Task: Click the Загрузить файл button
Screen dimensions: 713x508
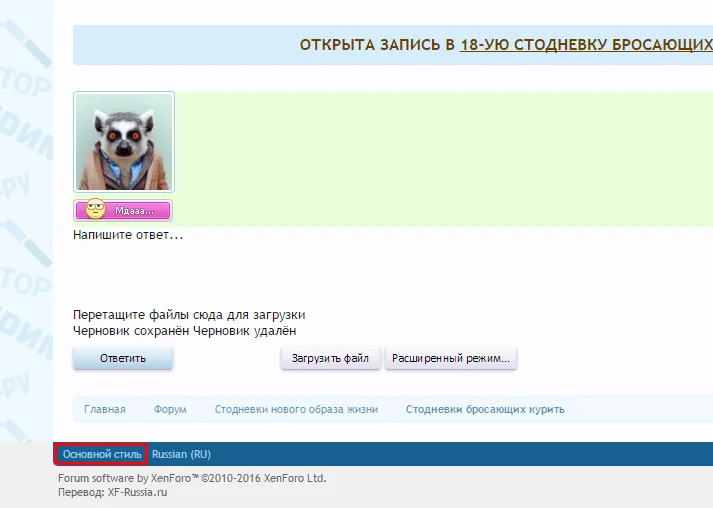Action: [x=330, y=358]
